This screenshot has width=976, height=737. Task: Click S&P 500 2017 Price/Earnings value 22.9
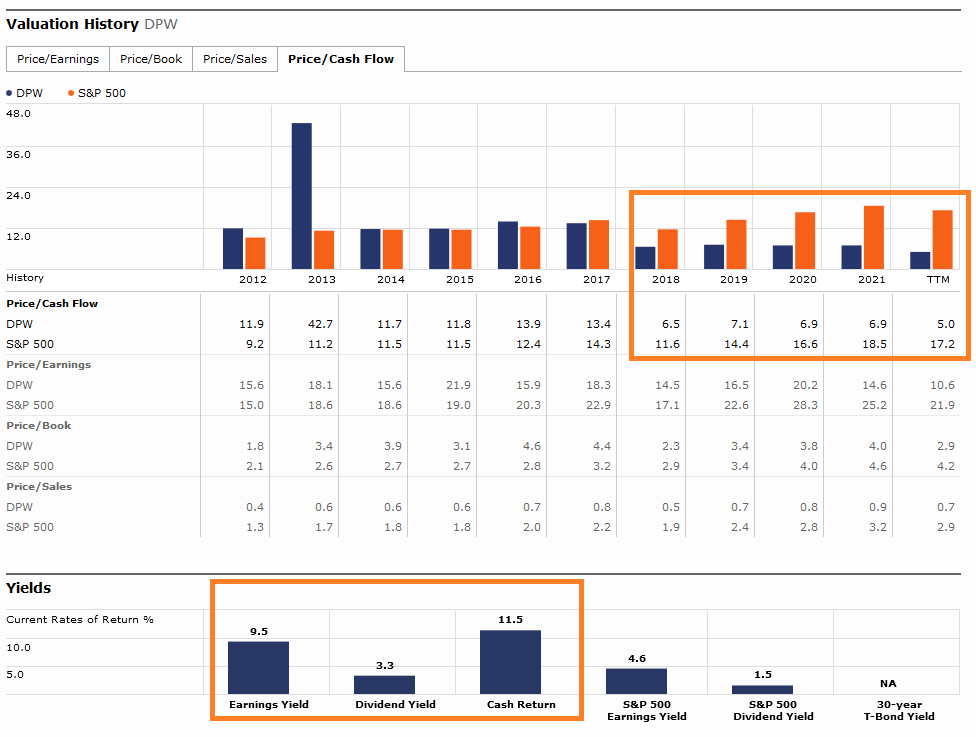(x=598, y=405)
